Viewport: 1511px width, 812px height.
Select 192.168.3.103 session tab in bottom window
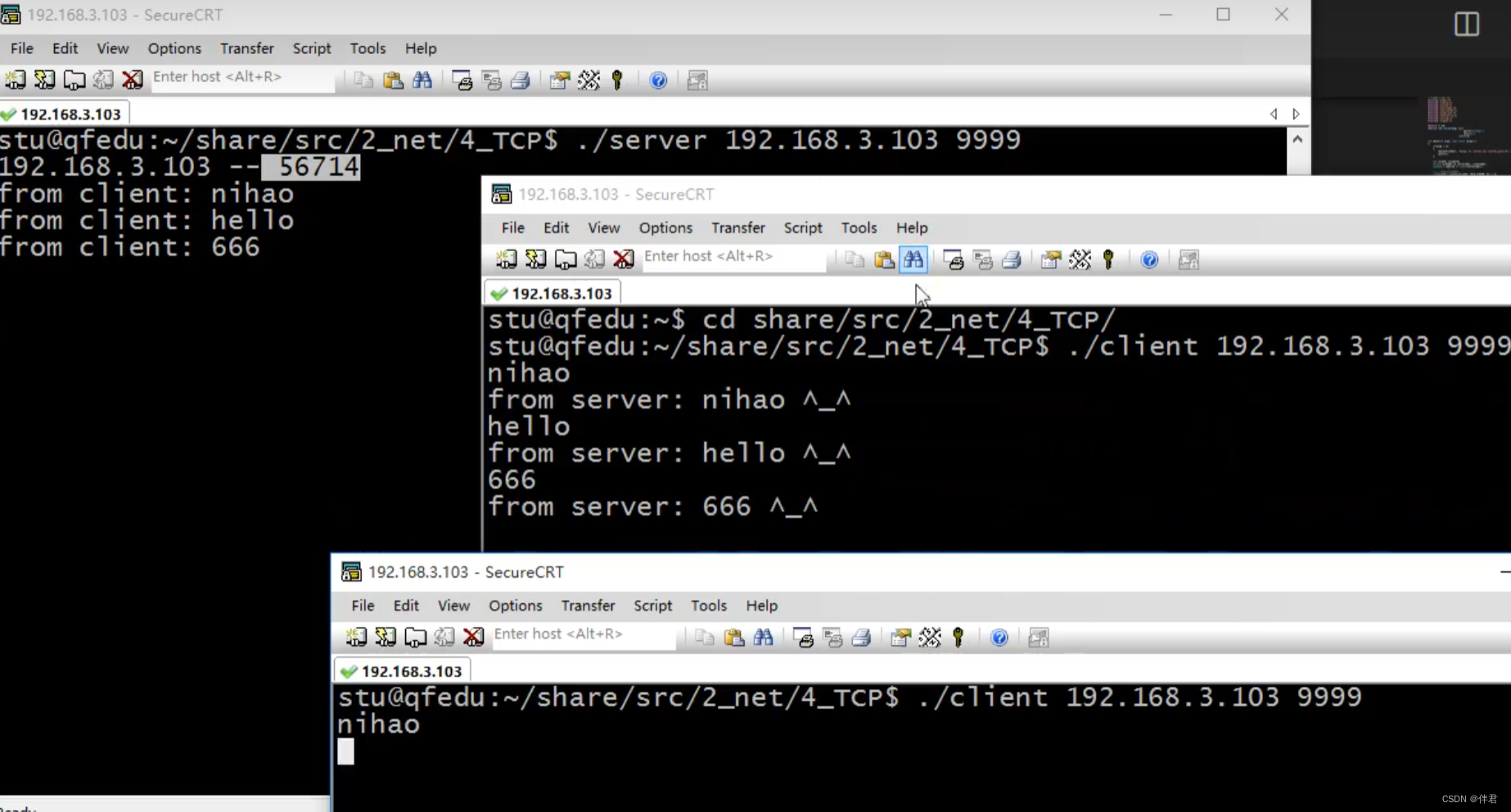[x=403, y=671]
